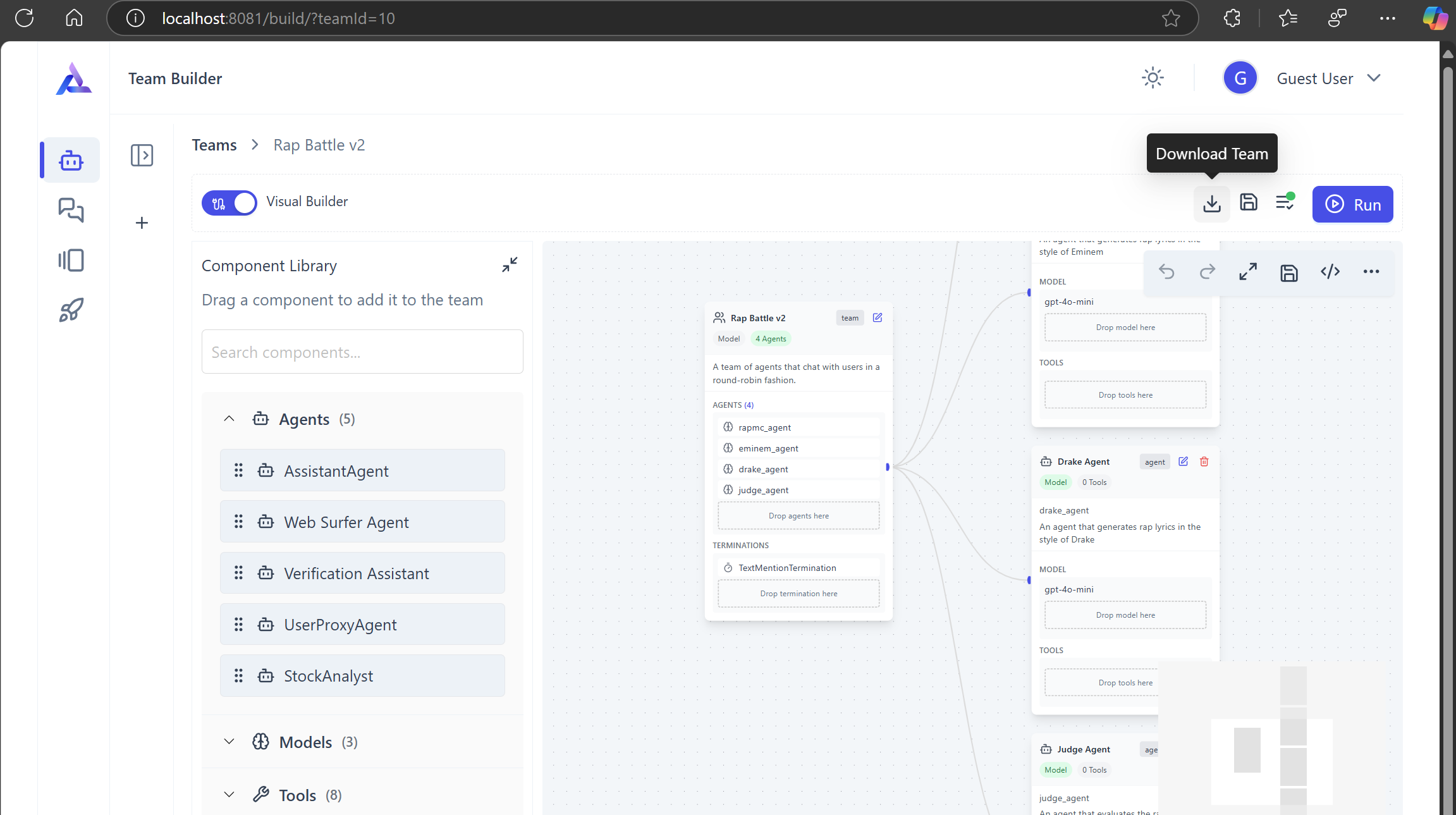Select AssistantAgent component
Viewport: 1456px width, 815px height.
coord(362,470)
